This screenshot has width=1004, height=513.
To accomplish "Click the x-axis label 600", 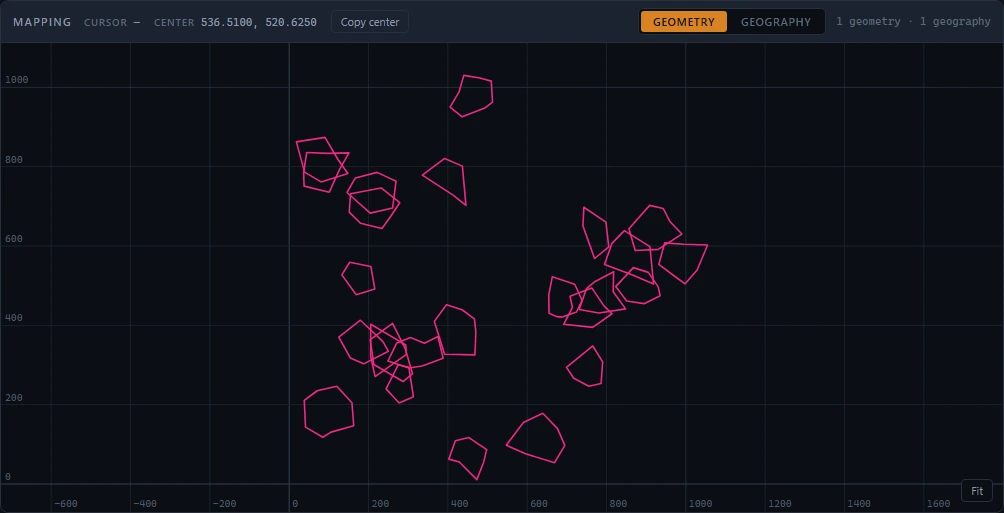I will pos(539,504).
